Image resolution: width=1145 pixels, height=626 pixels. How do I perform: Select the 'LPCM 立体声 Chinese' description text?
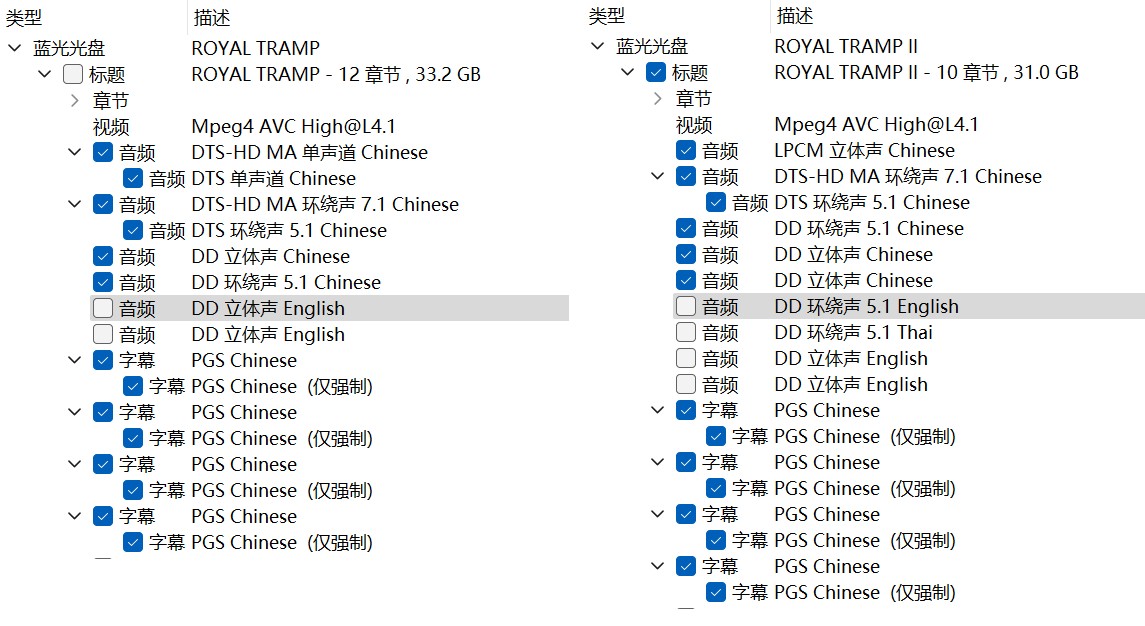pyautogui.click(x=865, y=150)
